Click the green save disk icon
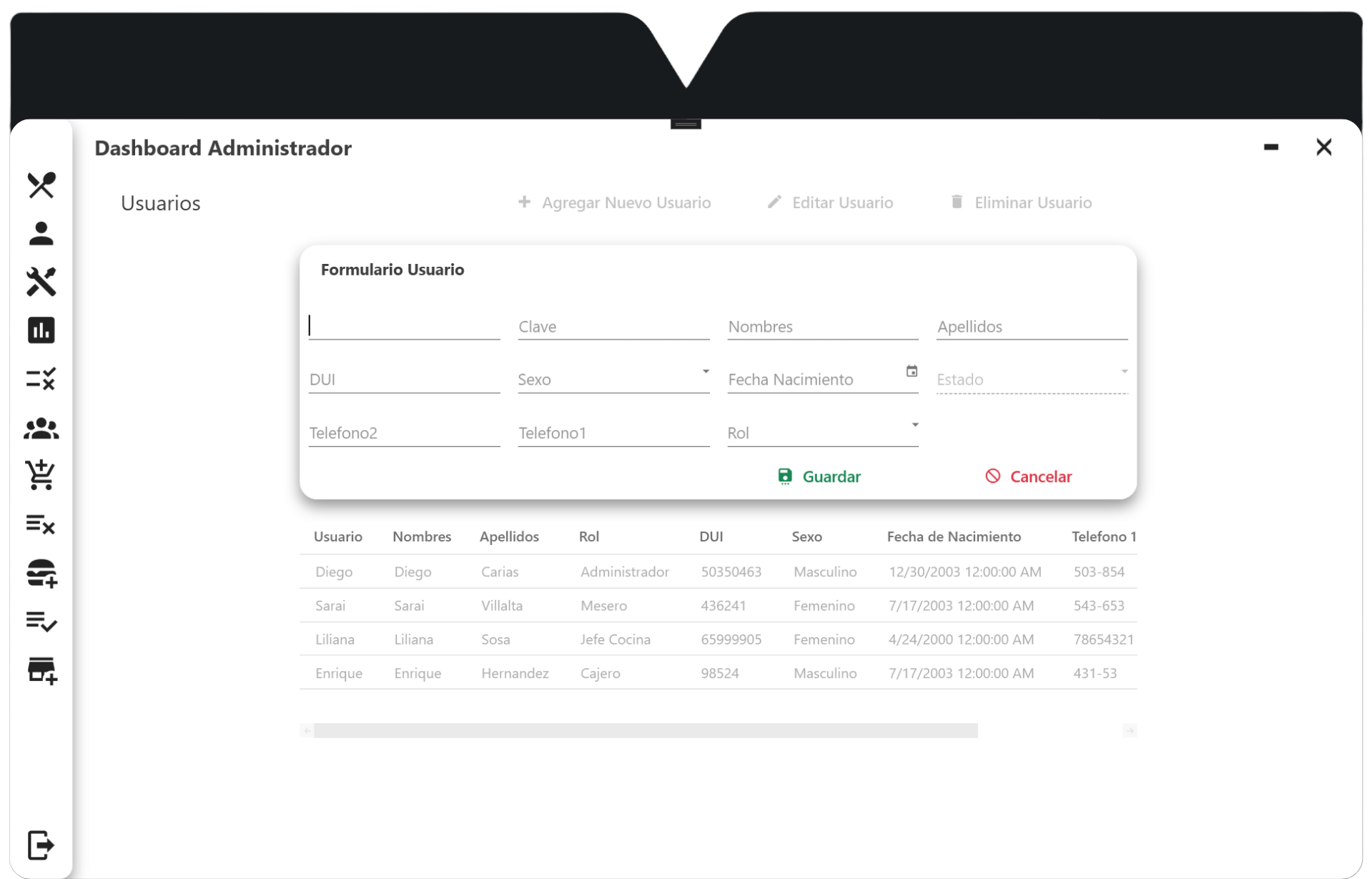 784,476
